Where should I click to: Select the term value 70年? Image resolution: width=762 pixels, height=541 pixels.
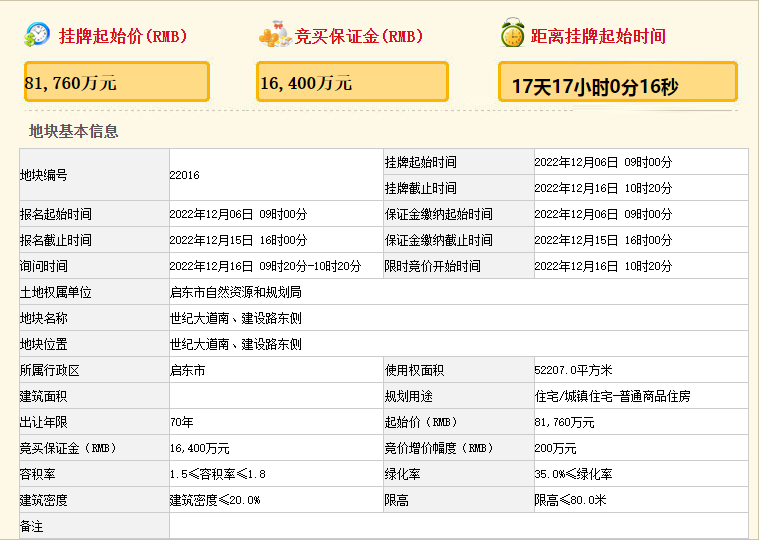181,422
